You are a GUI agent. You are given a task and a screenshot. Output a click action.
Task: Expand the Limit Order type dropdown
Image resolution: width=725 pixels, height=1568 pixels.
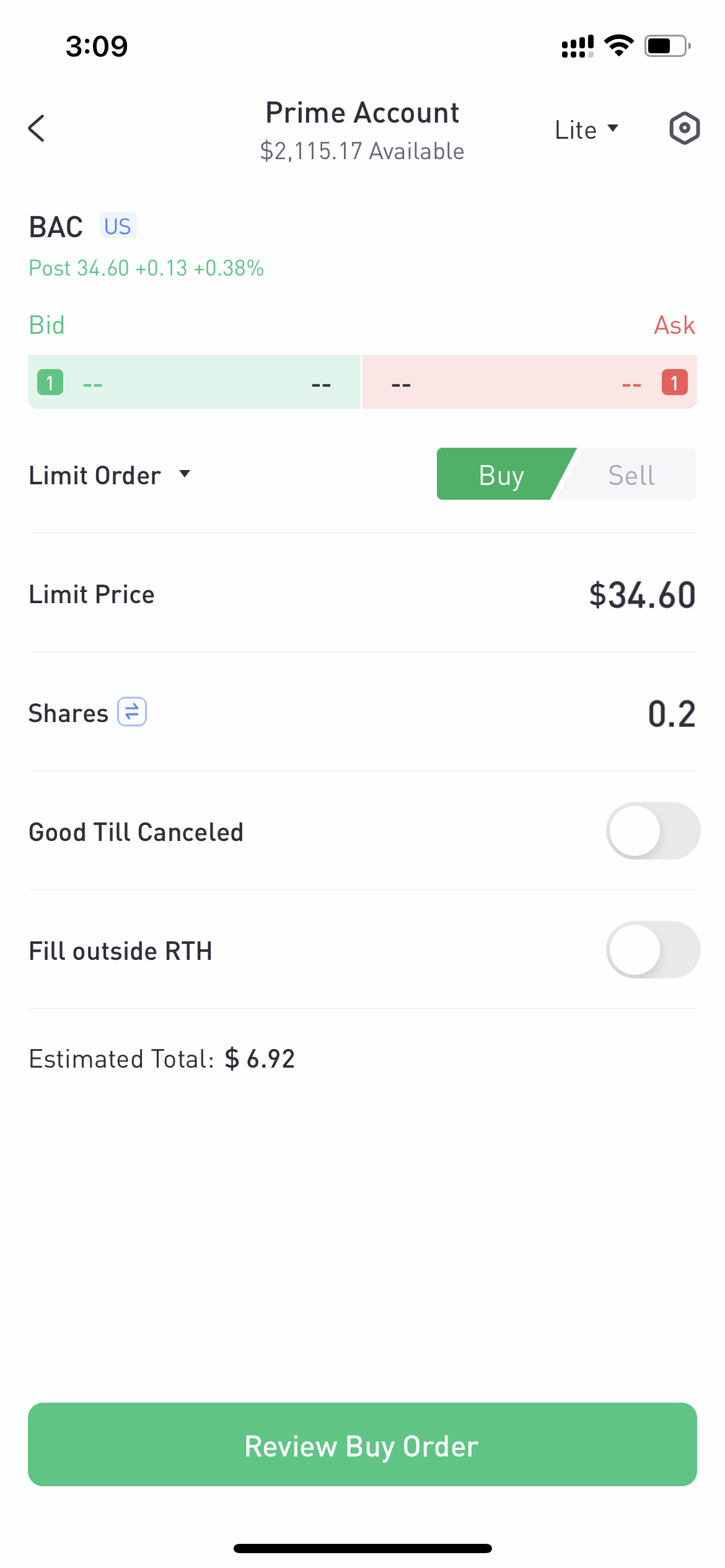tap(110, 476)
